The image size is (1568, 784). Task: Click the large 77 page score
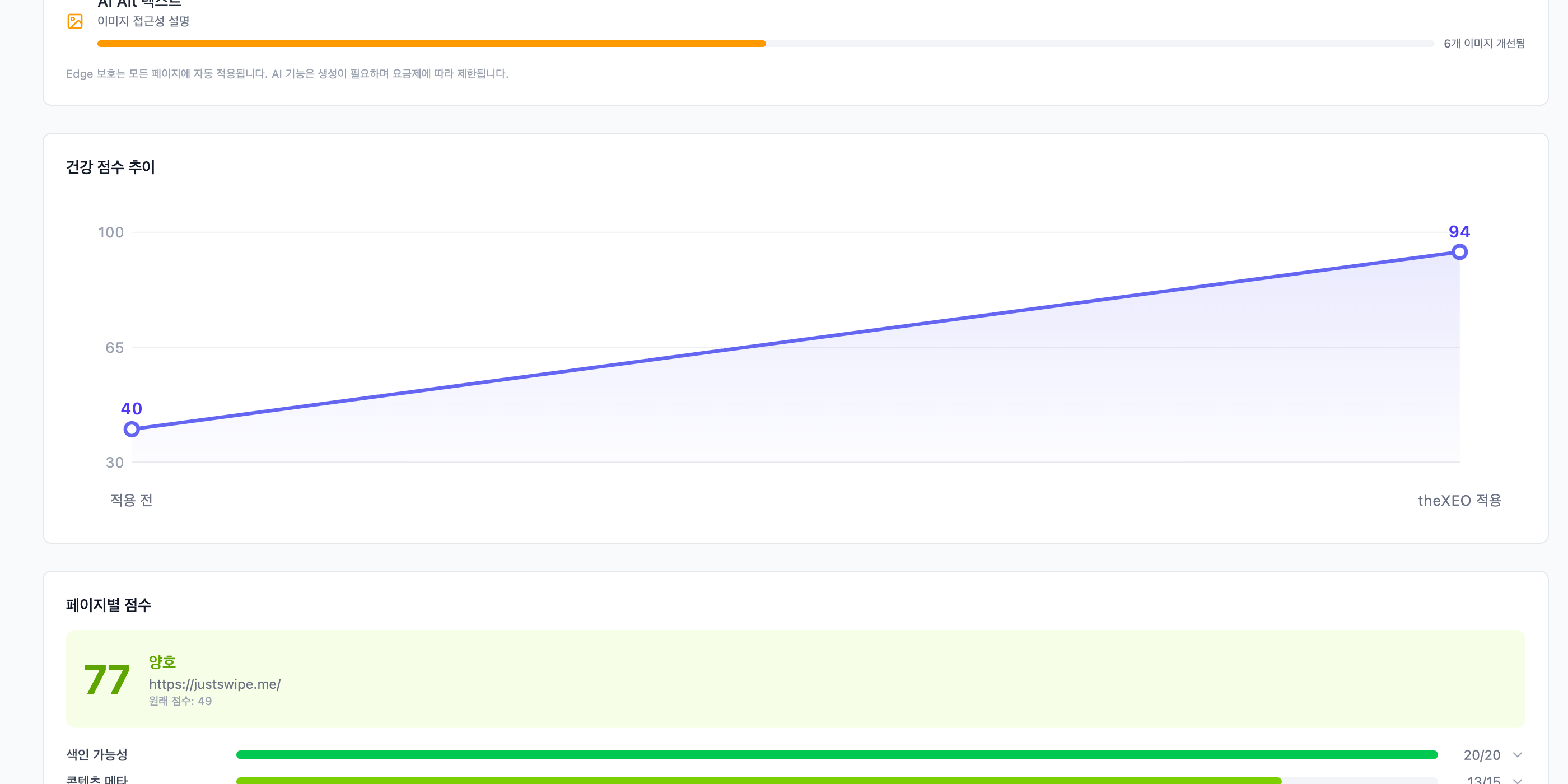(107, 679)
